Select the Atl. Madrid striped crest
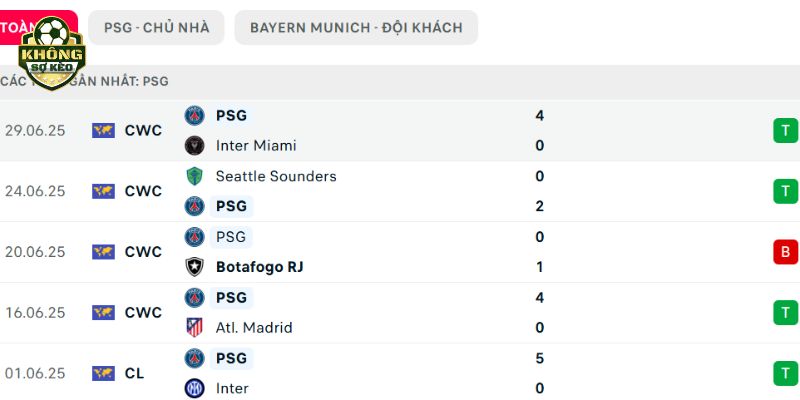800x400 pixels. [x=194, y=328]
